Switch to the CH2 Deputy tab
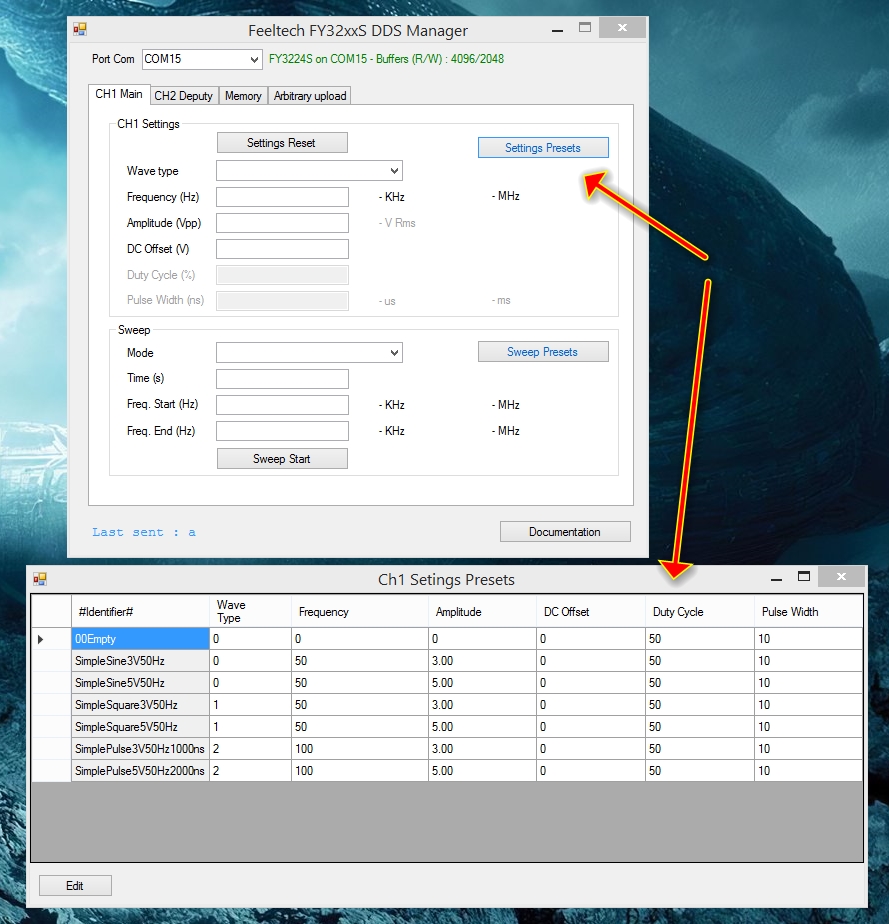889x924 pixels. click(x=183, y=95)
